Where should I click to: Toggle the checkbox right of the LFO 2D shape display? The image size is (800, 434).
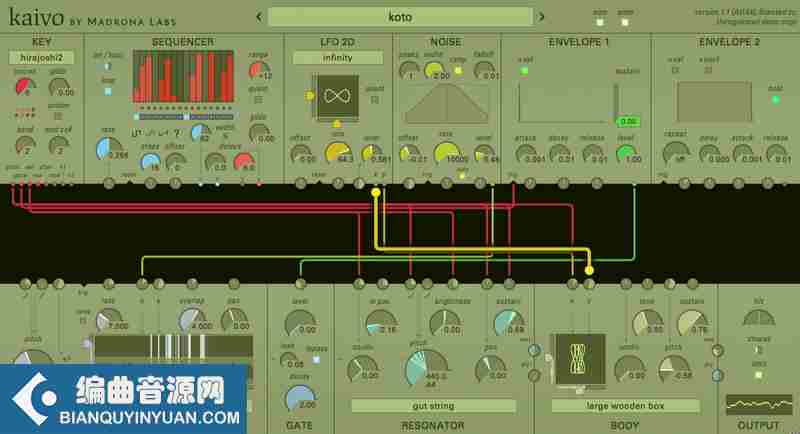click(374, 100)
